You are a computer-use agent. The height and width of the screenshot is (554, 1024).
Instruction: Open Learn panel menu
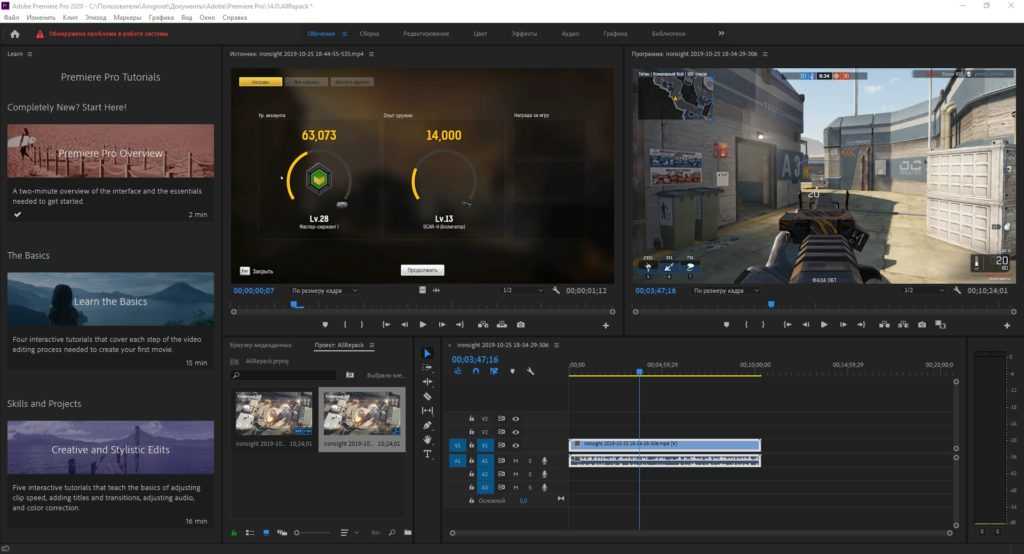point(30,54)
